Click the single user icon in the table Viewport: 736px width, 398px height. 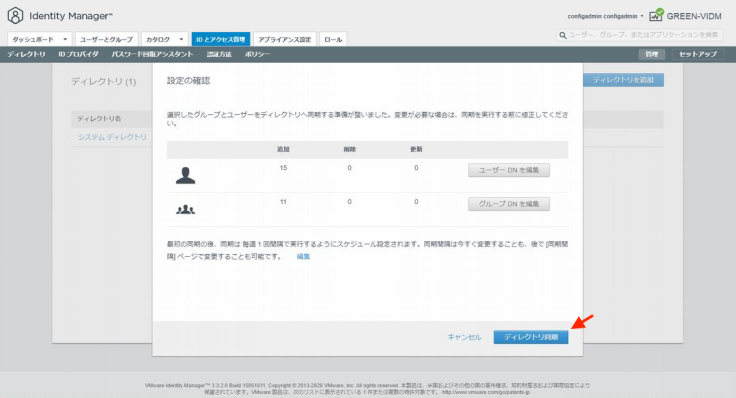(x=185, y=175)
